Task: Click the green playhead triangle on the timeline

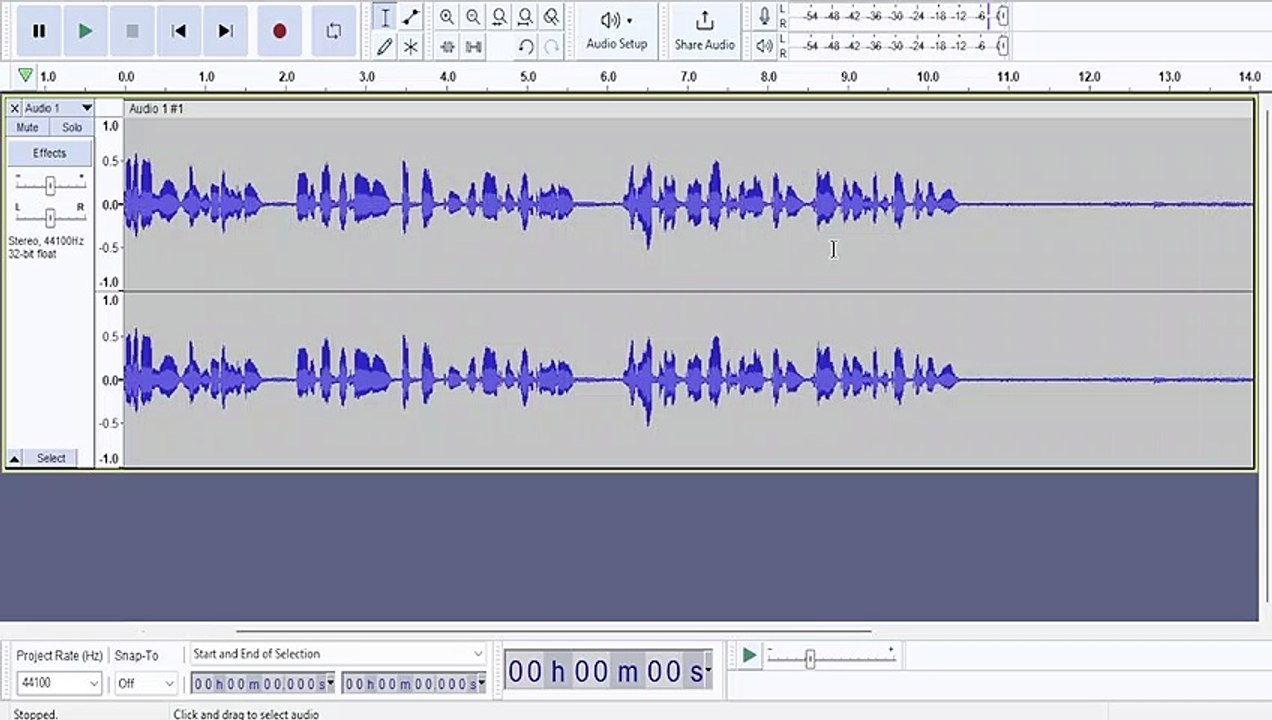Action: (25, 76)
